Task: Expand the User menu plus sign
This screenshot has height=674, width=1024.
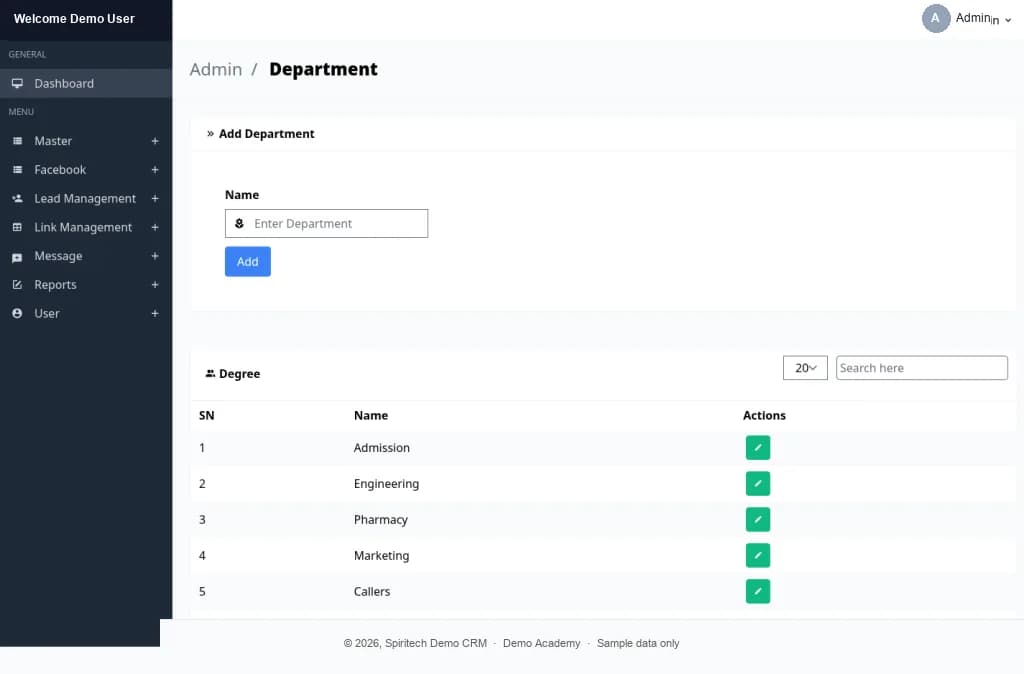Action: (x=155, y=313)
